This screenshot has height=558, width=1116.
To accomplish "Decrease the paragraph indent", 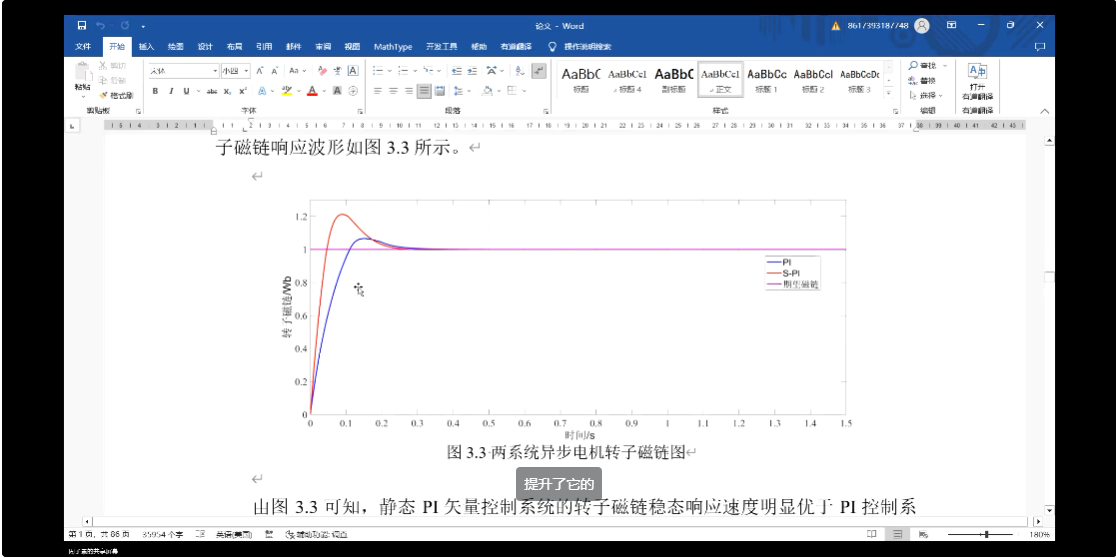I will [456, 71].
